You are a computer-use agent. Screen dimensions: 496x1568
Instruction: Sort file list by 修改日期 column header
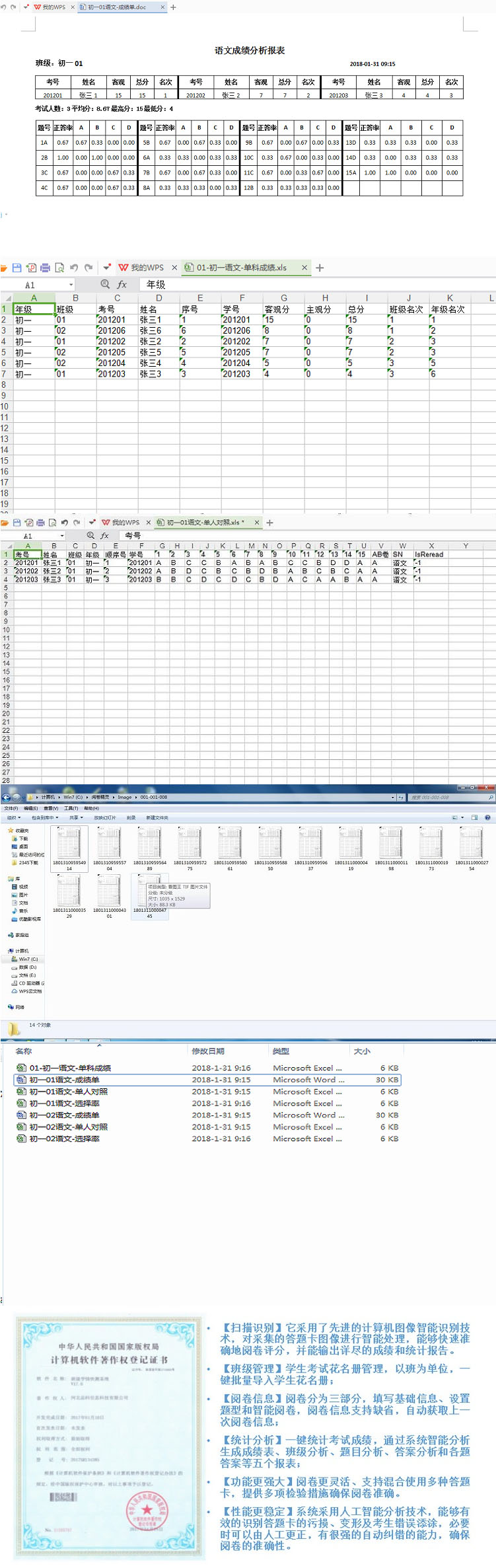click(x=208, y=1051)
